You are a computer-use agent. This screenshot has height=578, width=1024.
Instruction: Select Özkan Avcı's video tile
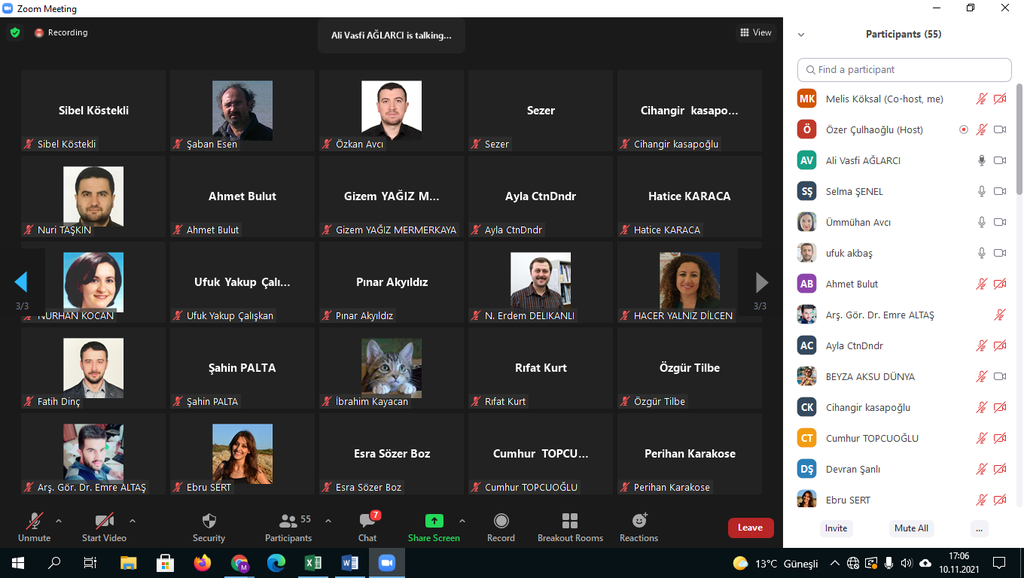[391, 110]
